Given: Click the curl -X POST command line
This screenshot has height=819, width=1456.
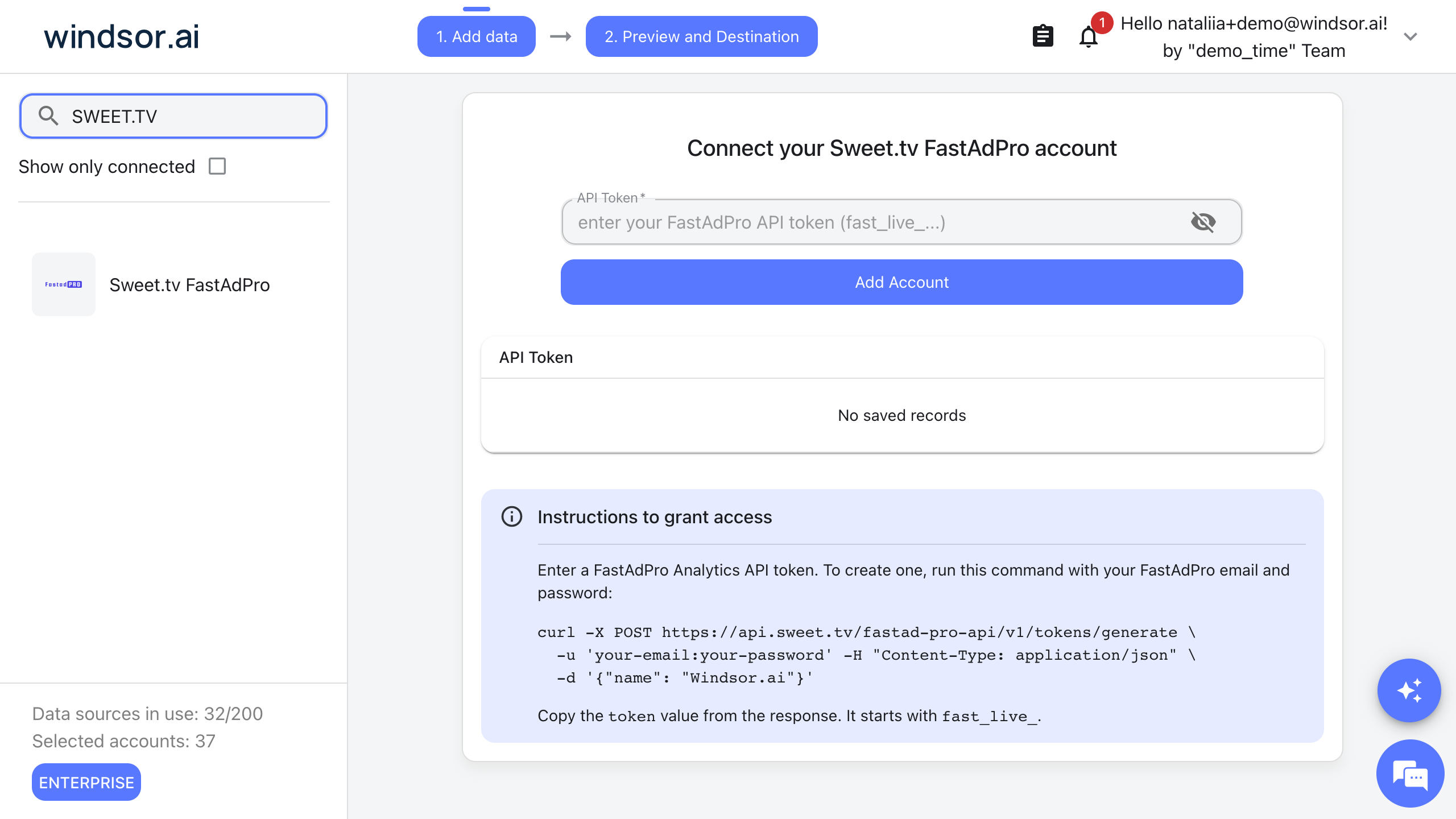Looking at the screenshot, I should point(866,632).
